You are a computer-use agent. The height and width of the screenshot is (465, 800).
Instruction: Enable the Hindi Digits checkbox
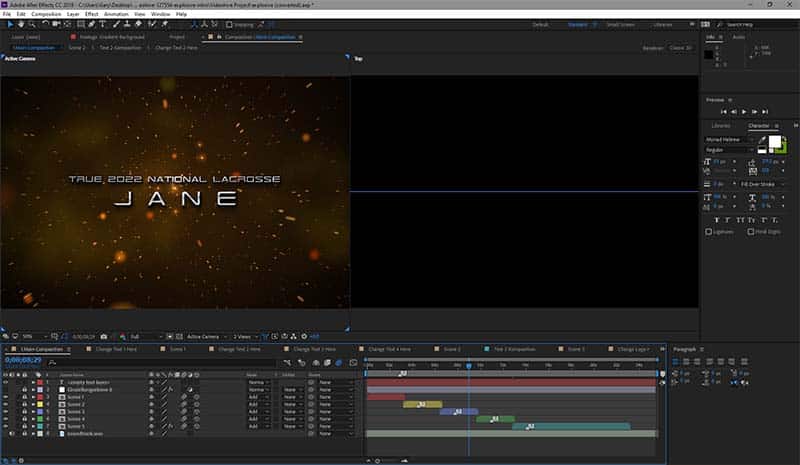(751, 231)
